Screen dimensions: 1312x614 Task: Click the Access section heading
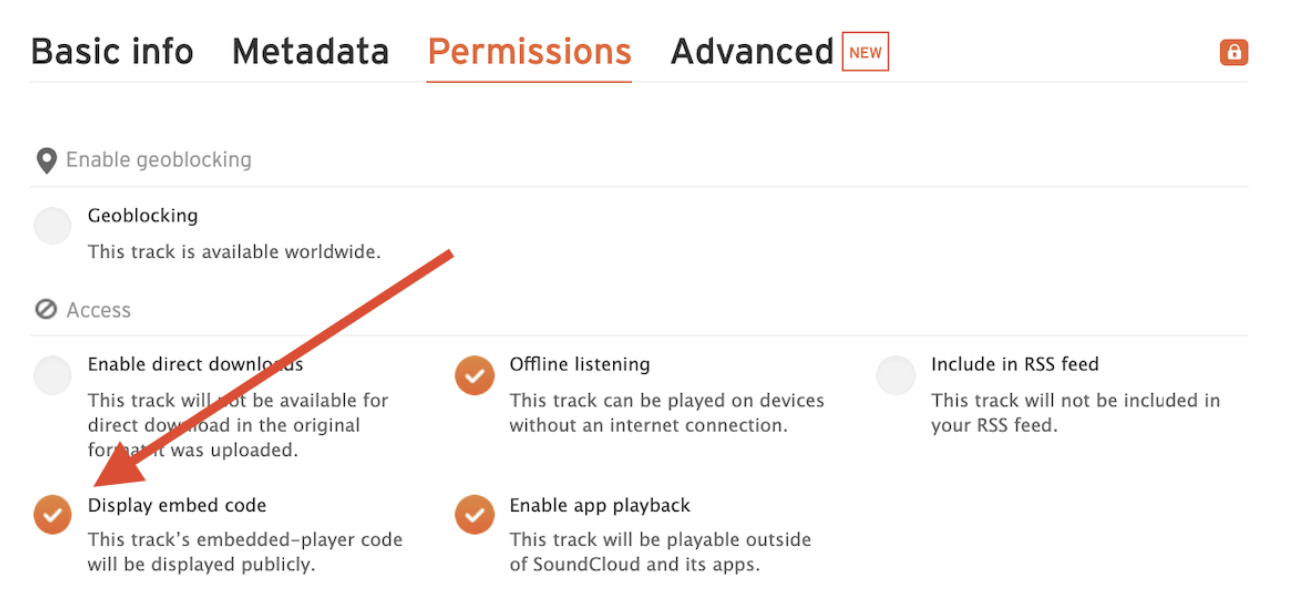coord(98,310)
